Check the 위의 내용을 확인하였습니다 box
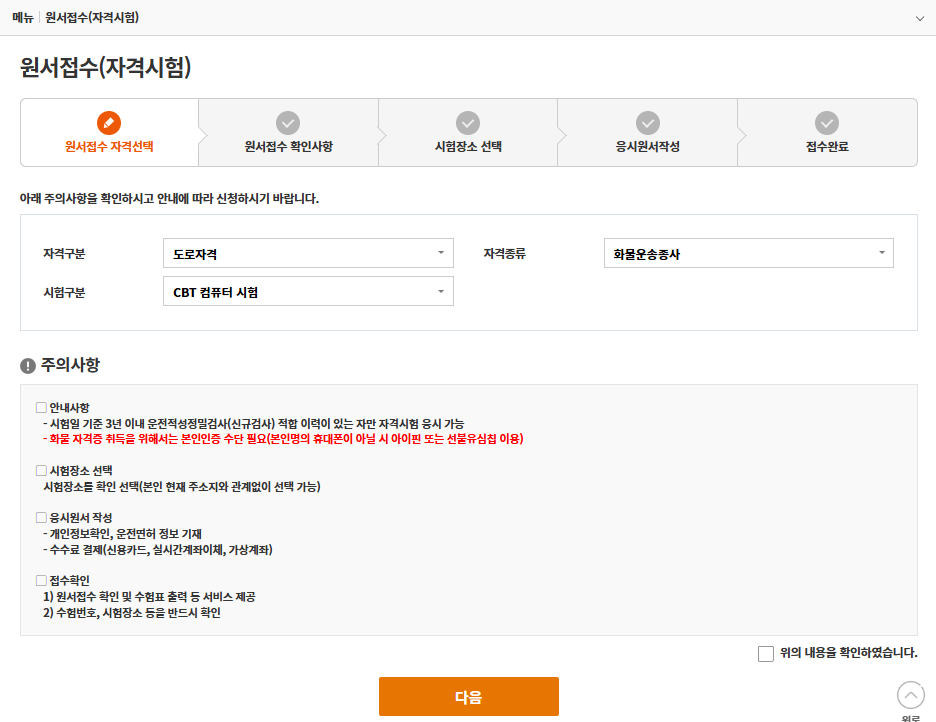Screen dimensions: 936x722 765,653
